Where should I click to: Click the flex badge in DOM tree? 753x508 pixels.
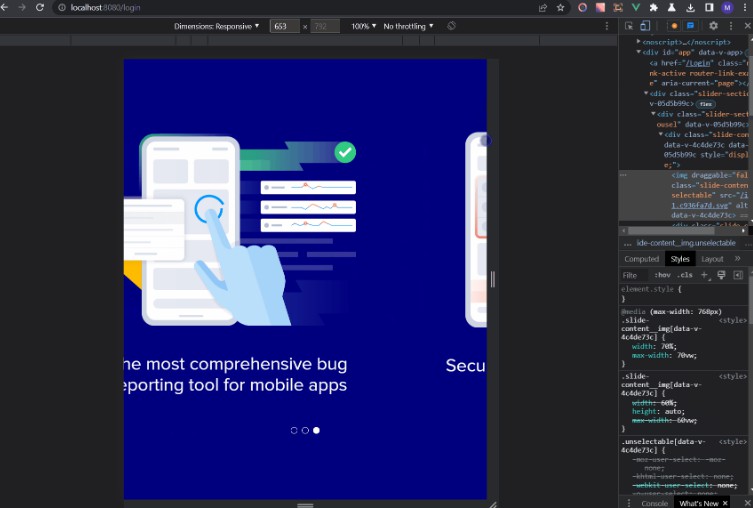pos(705,103)
